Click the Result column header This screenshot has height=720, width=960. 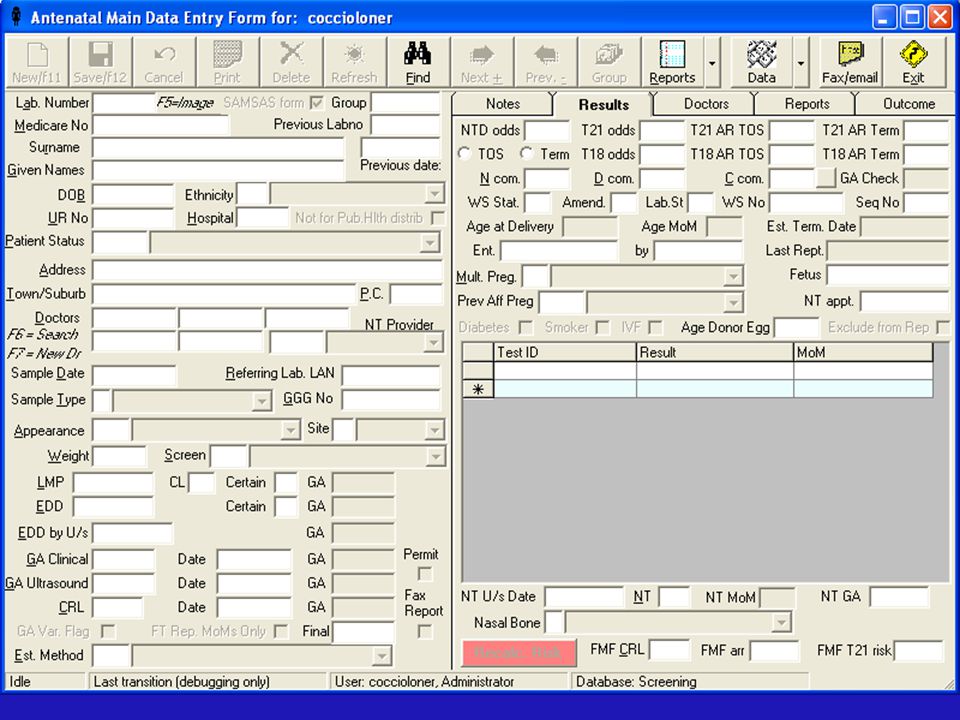coord(714,352)
